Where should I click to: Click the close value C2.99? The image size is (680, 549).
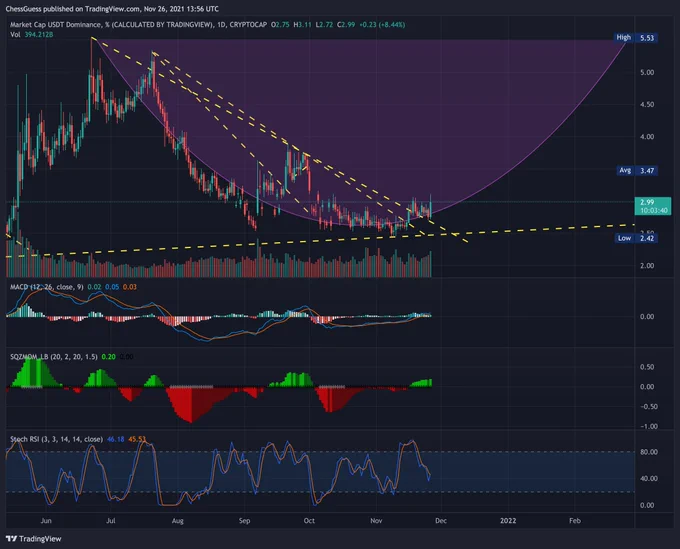[346, 25]
